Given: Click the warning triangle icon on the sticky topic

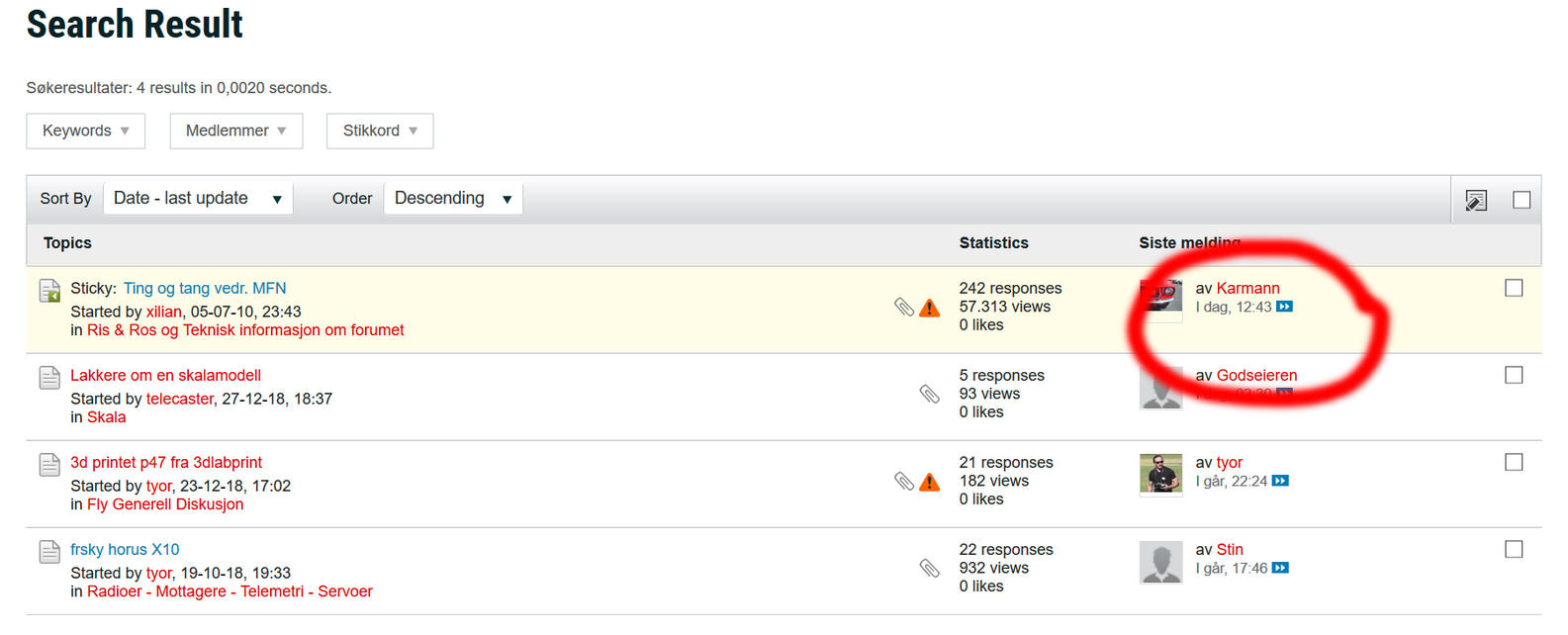Looking at the screenshot, I should [x=929, y=308].
